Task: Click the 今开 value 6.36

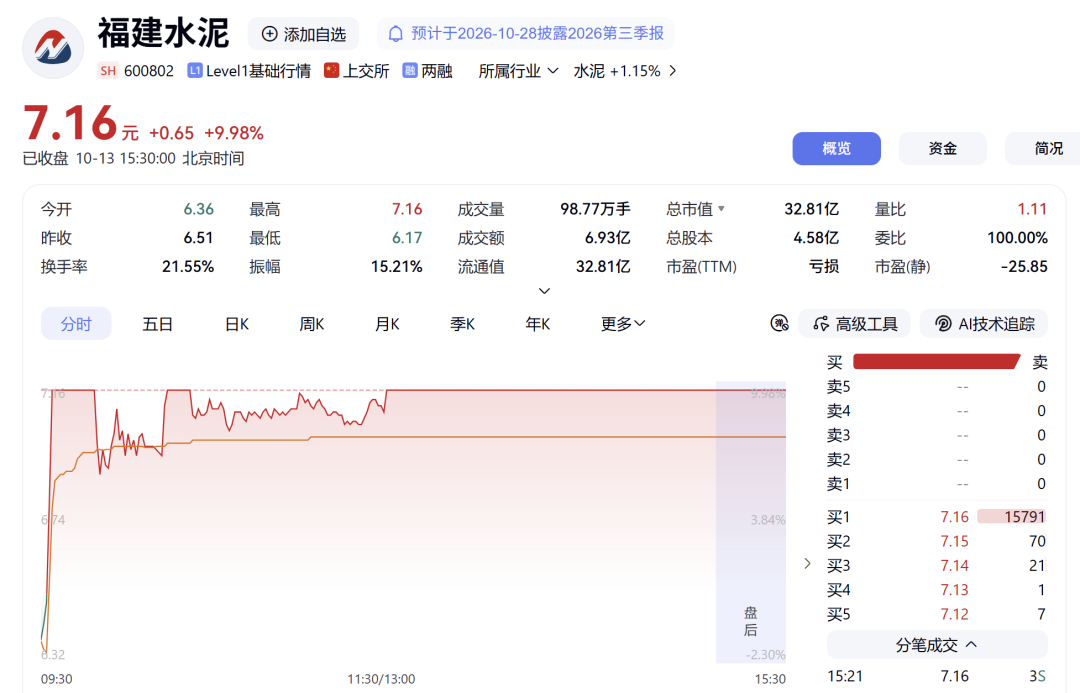Action: [198, 209]
